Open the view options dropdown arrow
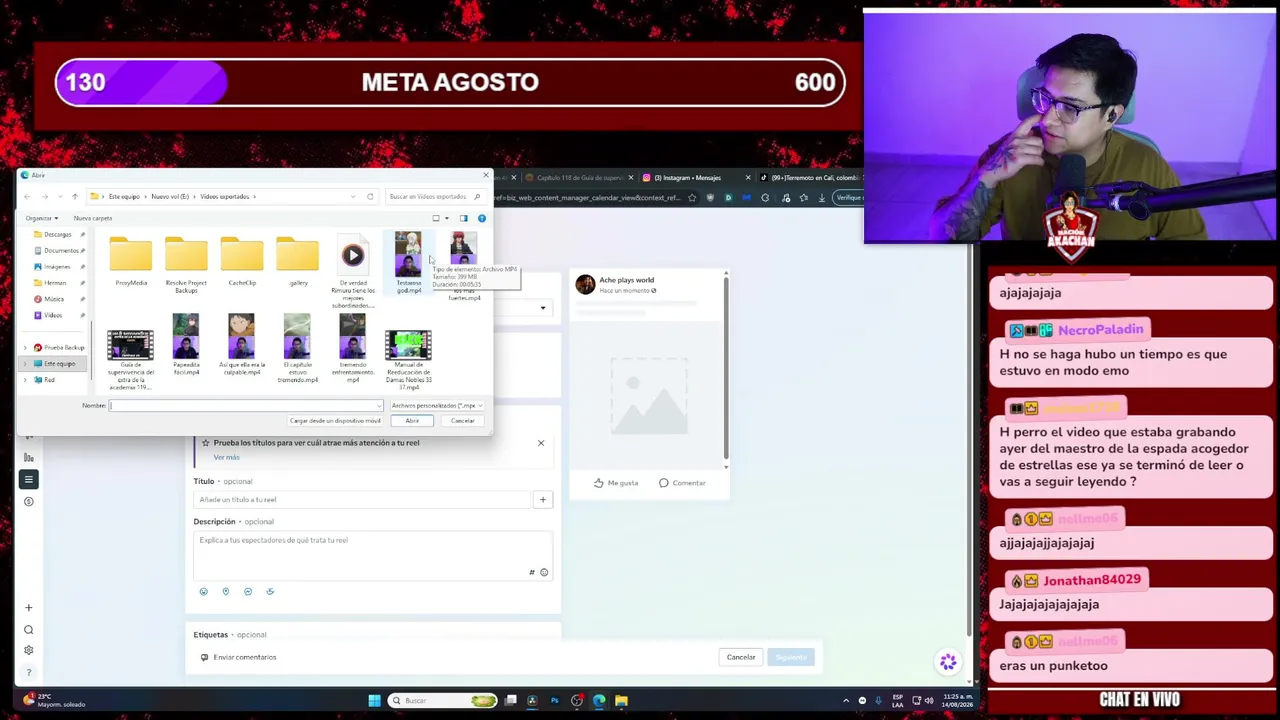Image resolution: width=1280 pixels, height=720 pixels. (447, 218)
